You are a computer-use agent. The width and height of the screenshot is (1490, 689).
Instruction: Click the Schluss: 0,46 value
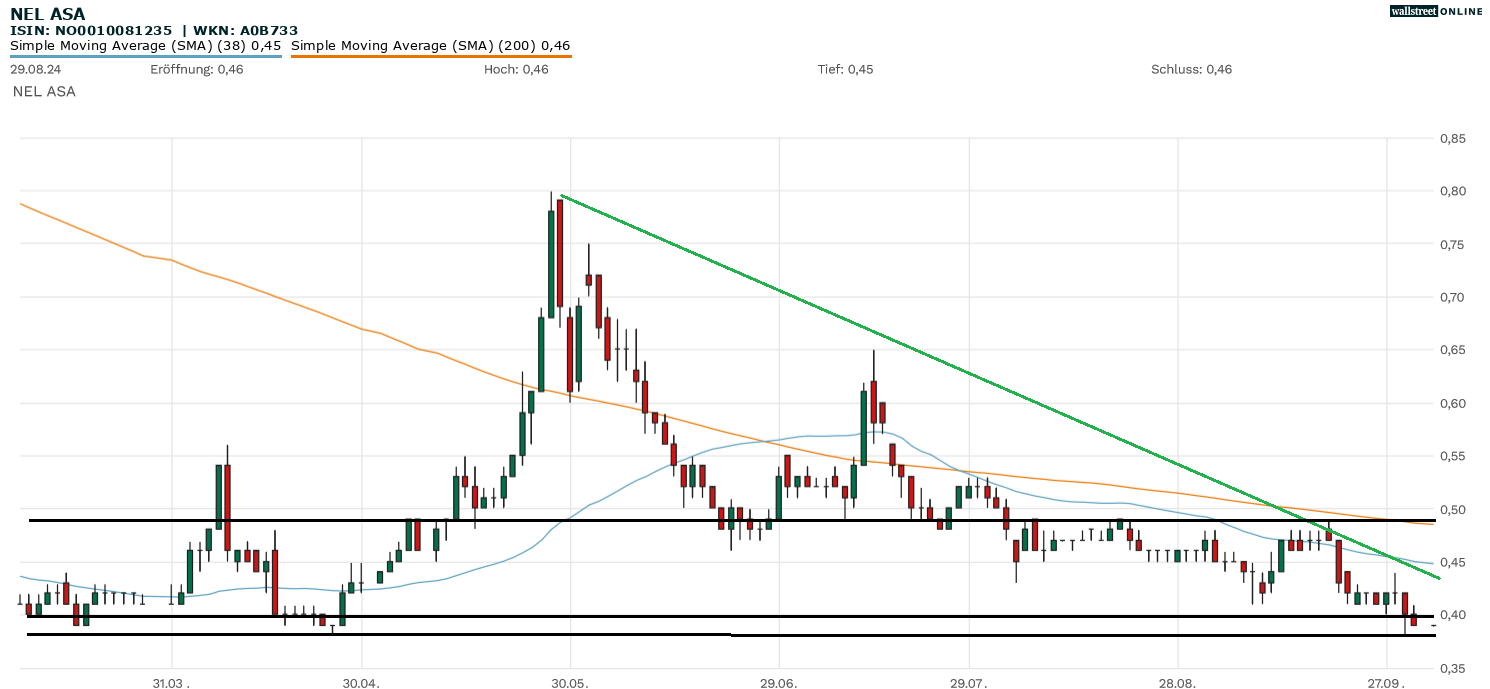[x=1191, y=69]
